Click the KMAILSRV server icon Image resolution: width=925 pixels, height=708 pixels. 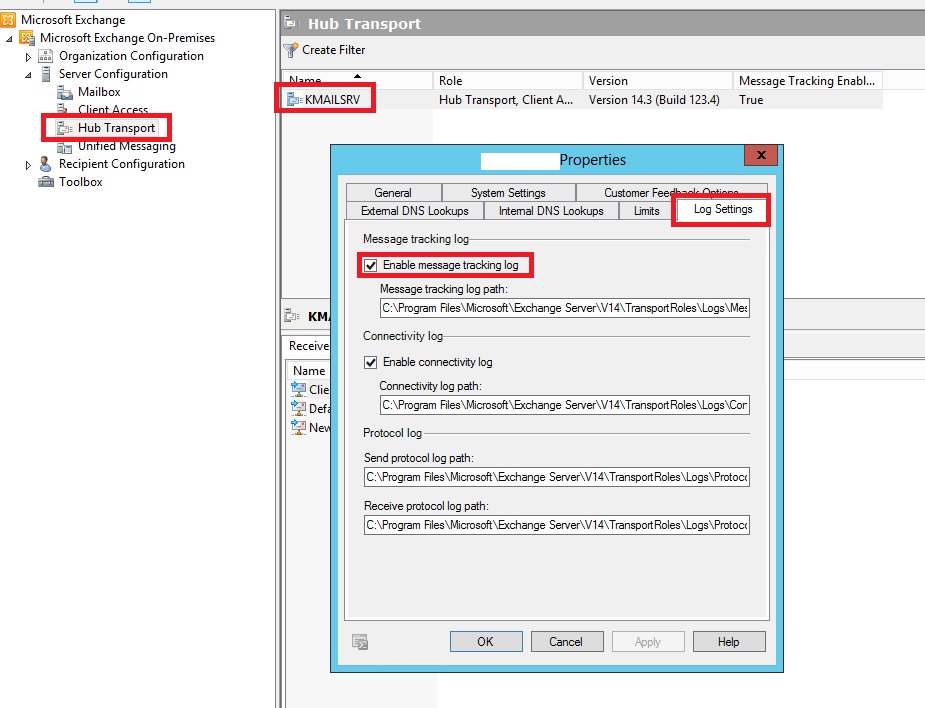(294, 100)
